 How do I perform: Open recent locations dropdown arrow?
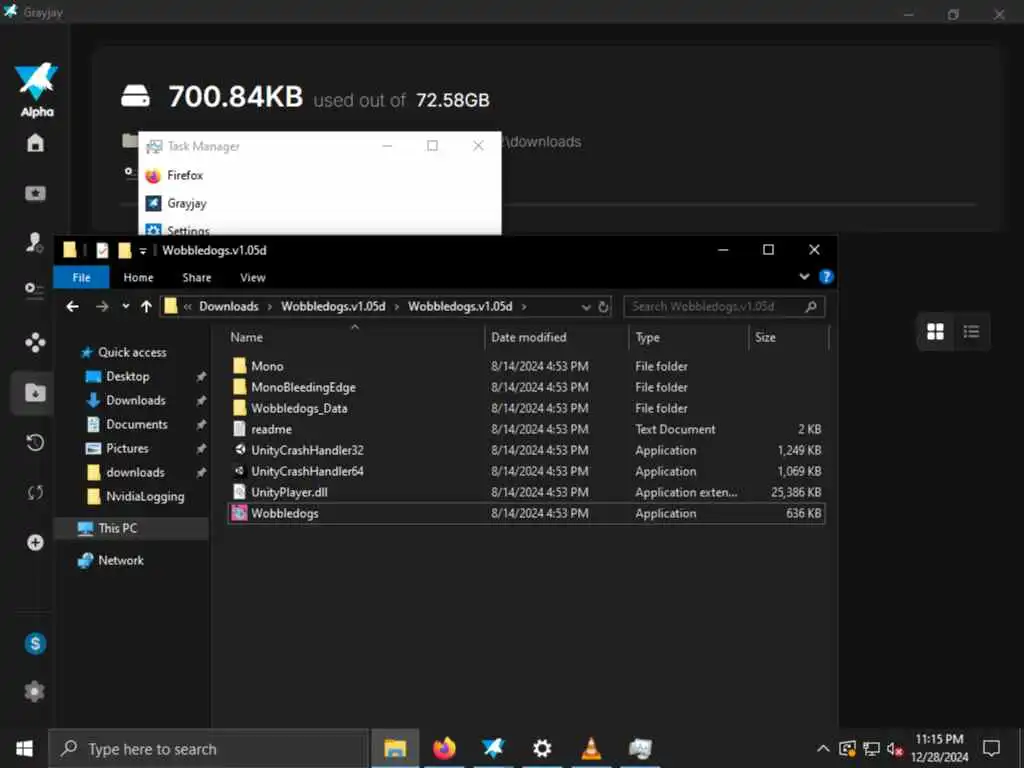point(125,306)
